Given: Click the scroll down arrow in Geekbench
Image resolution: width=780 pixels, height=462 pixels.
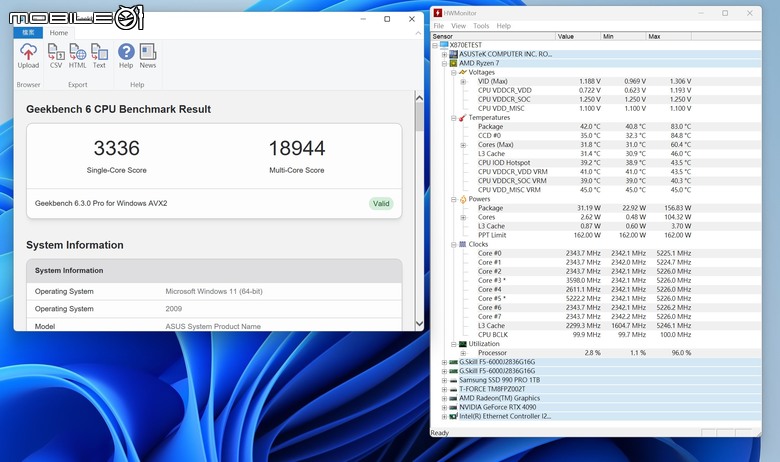Looking at the screenshot, I should coord(419,323).
